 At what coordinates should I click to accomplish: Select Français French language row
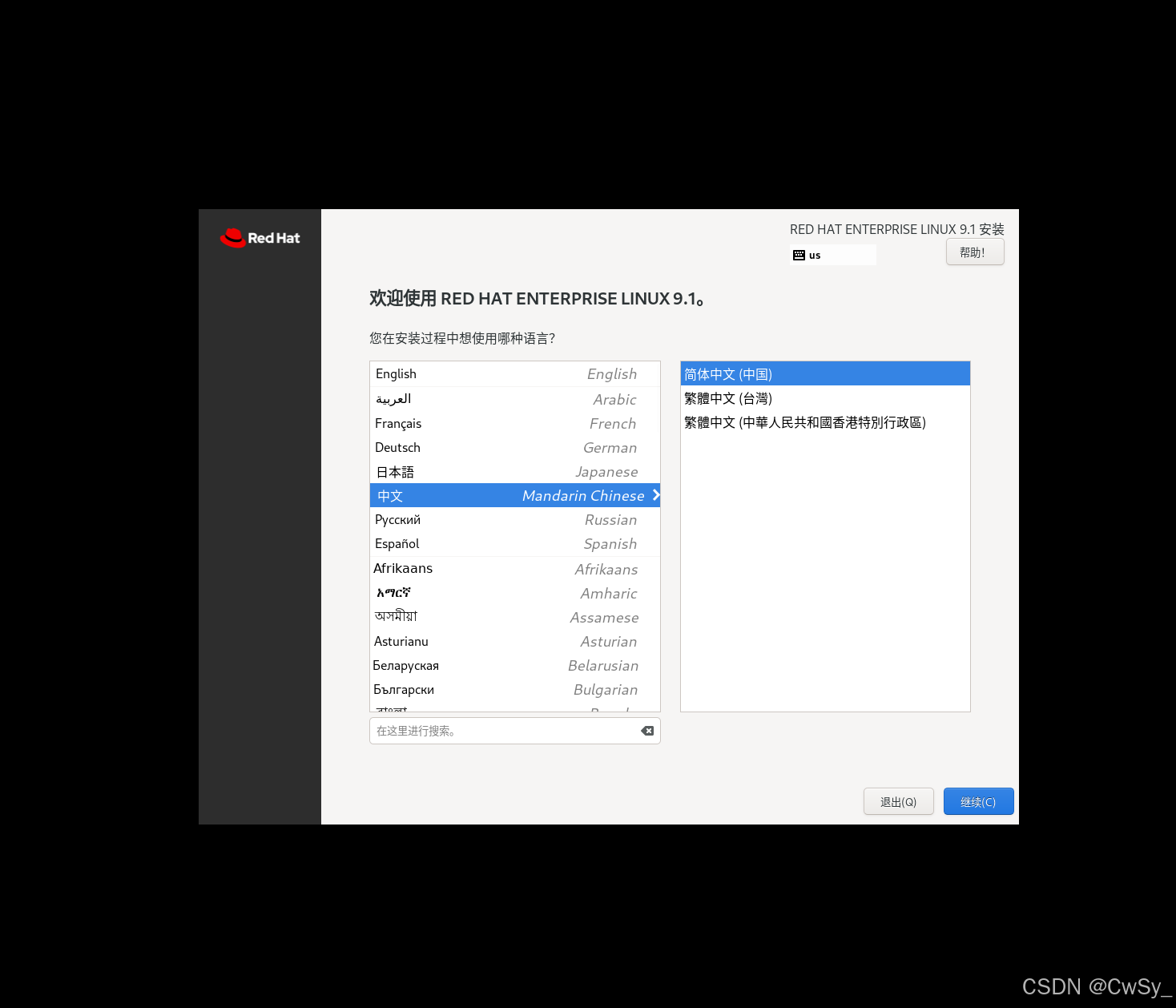click(514, 423)
